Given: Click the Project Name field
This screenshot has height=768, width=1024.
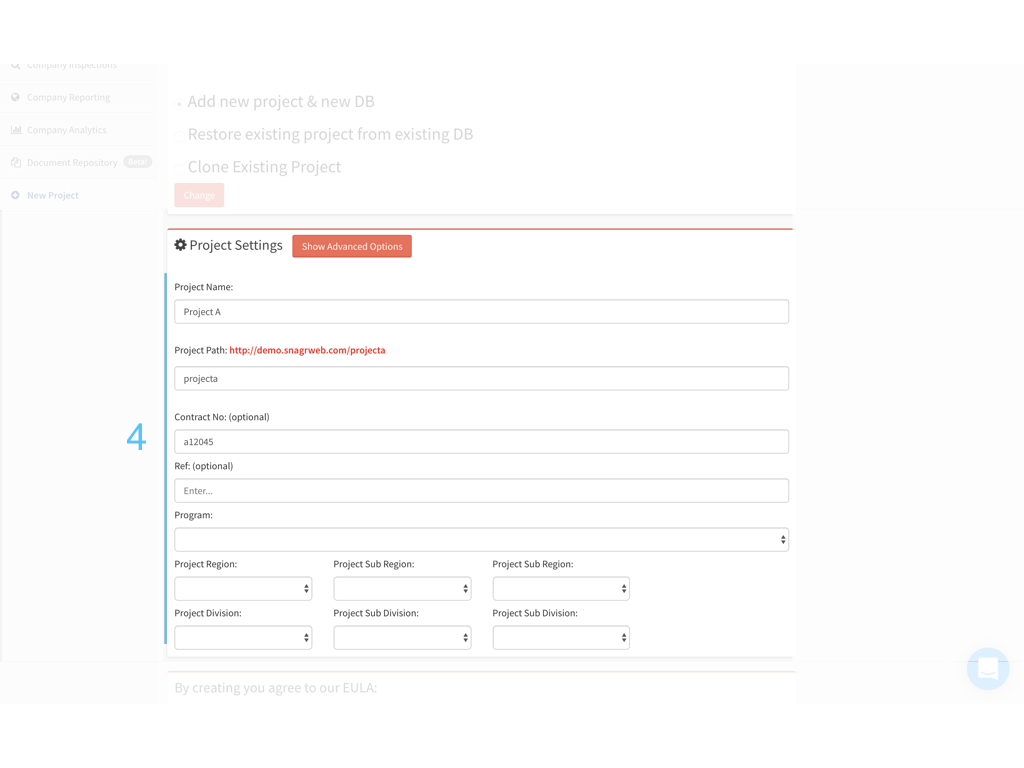Looking at the screenshot, I should coord(481,312).
